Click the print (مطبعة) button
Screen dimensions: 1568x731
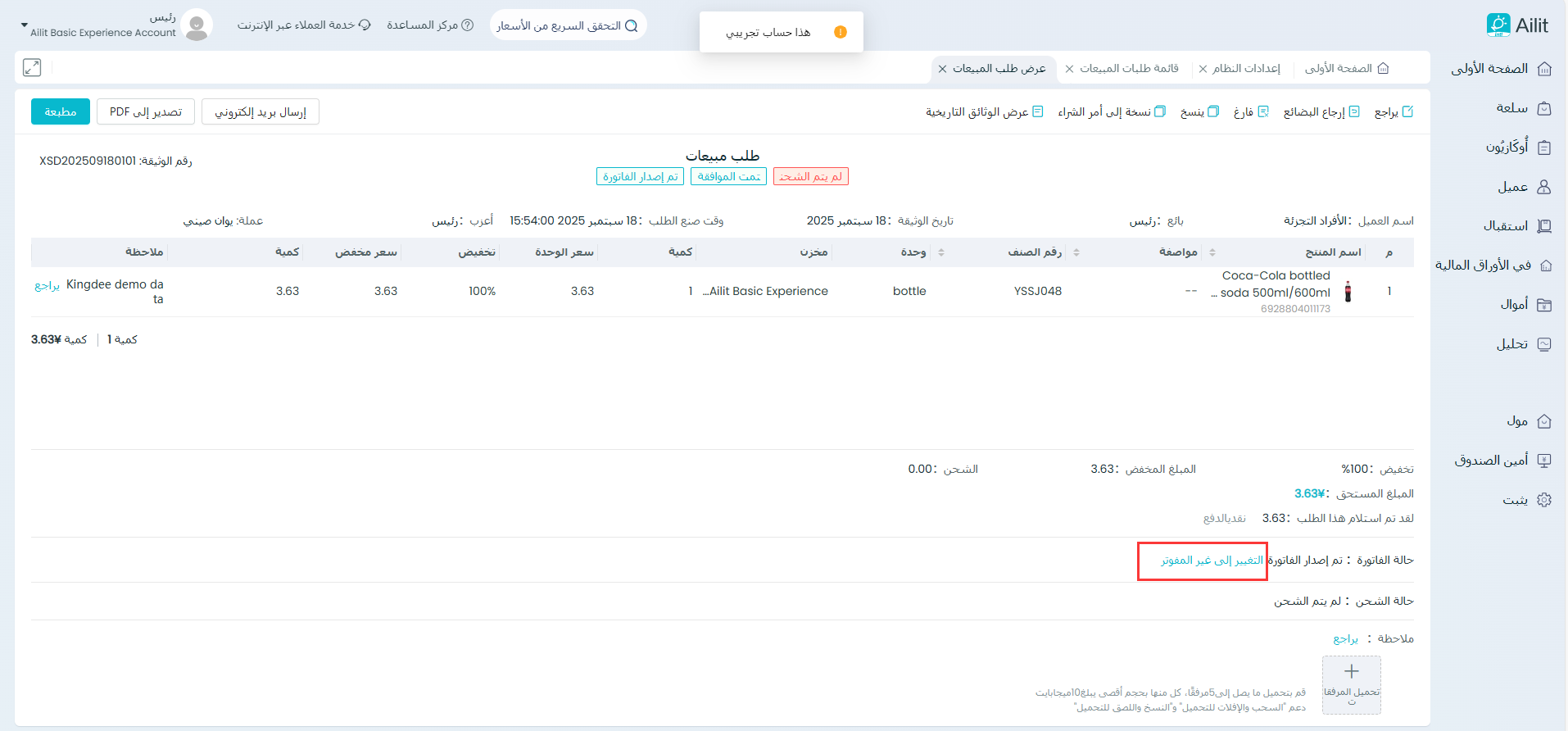(x=61, y=111)
